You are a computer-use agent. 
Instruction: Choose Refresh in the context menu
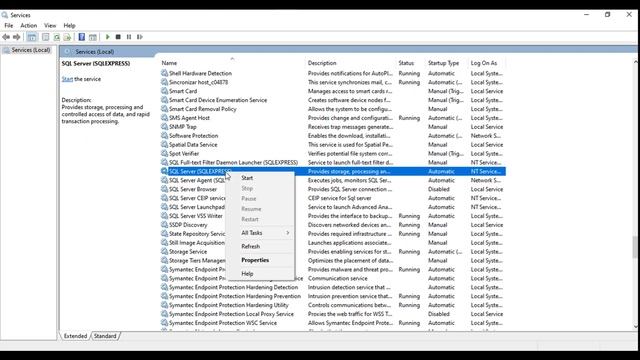point(260,247)
